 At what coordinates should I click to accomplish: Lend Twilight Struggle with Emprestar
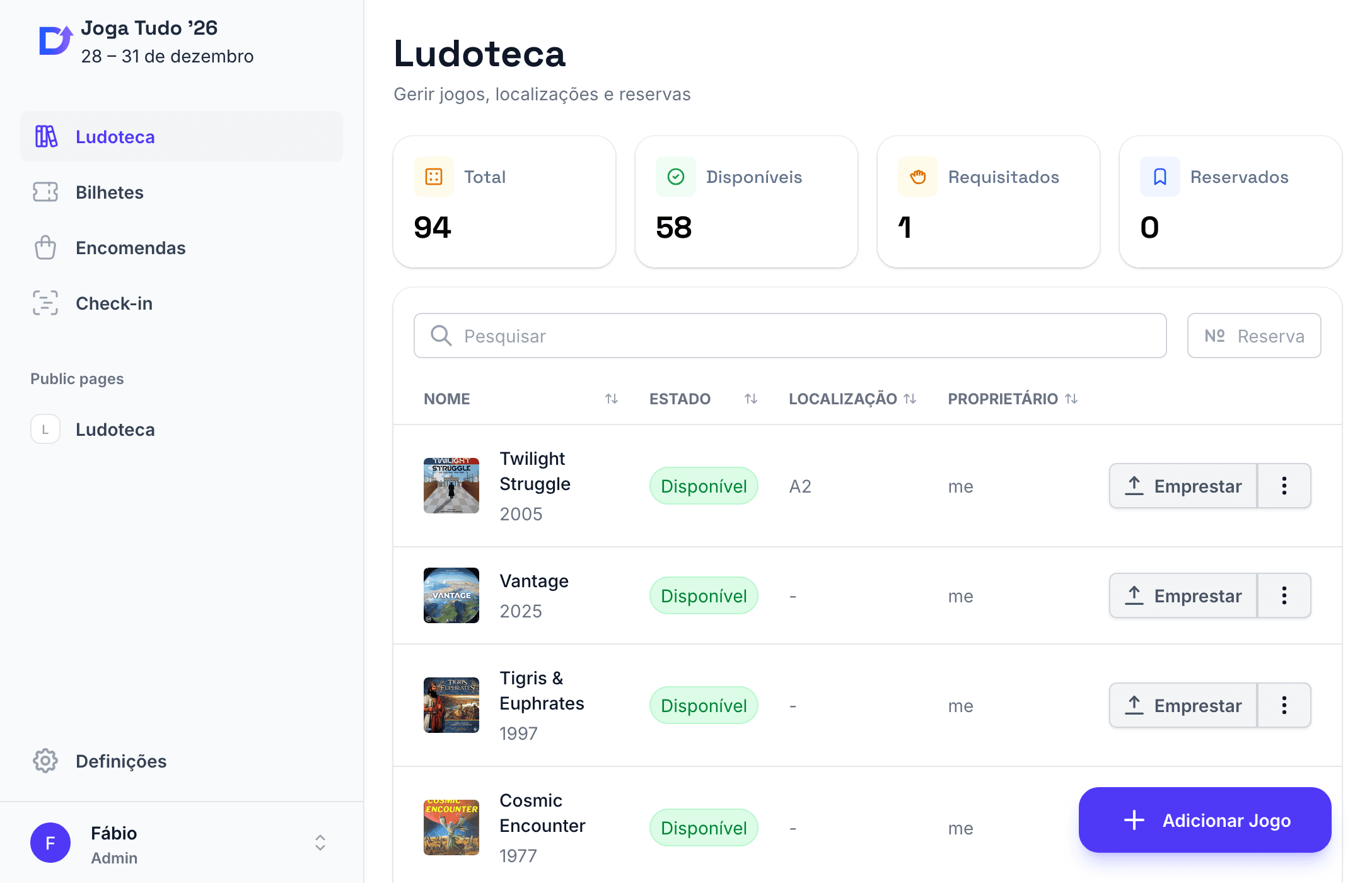tap(1183, 486)
